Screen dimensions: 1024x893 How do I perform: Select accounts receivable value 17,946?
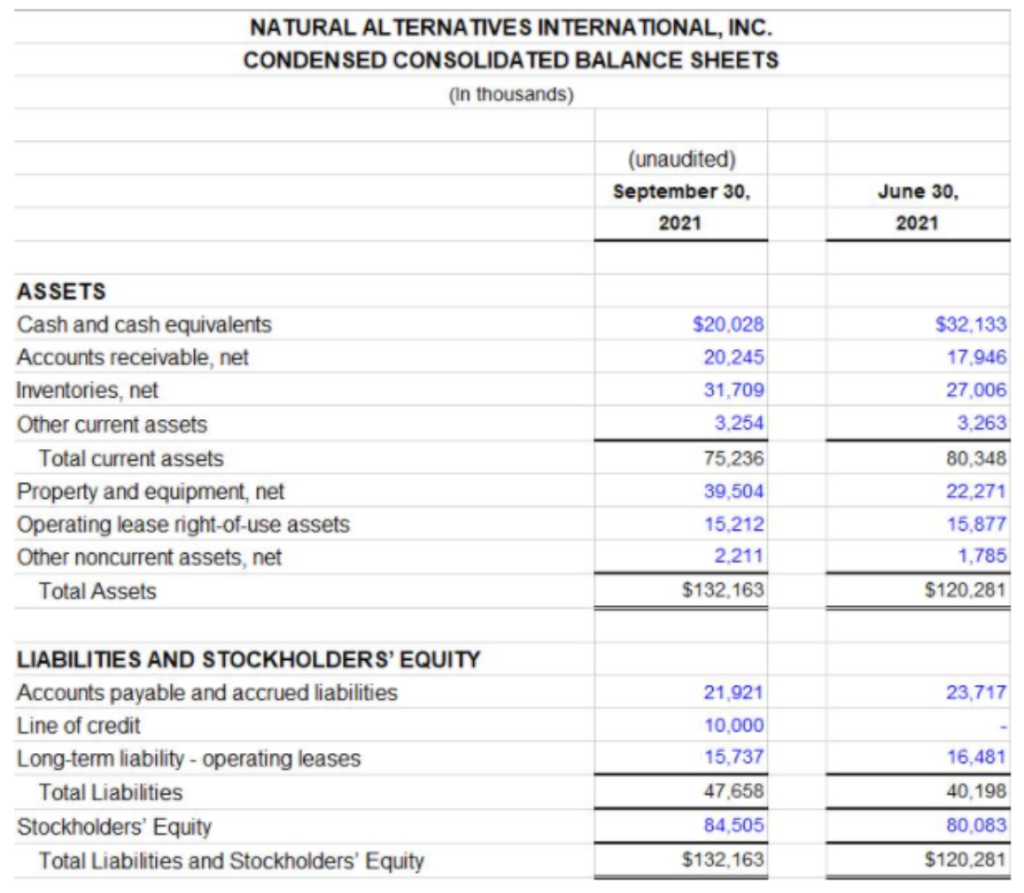(976, 357)
